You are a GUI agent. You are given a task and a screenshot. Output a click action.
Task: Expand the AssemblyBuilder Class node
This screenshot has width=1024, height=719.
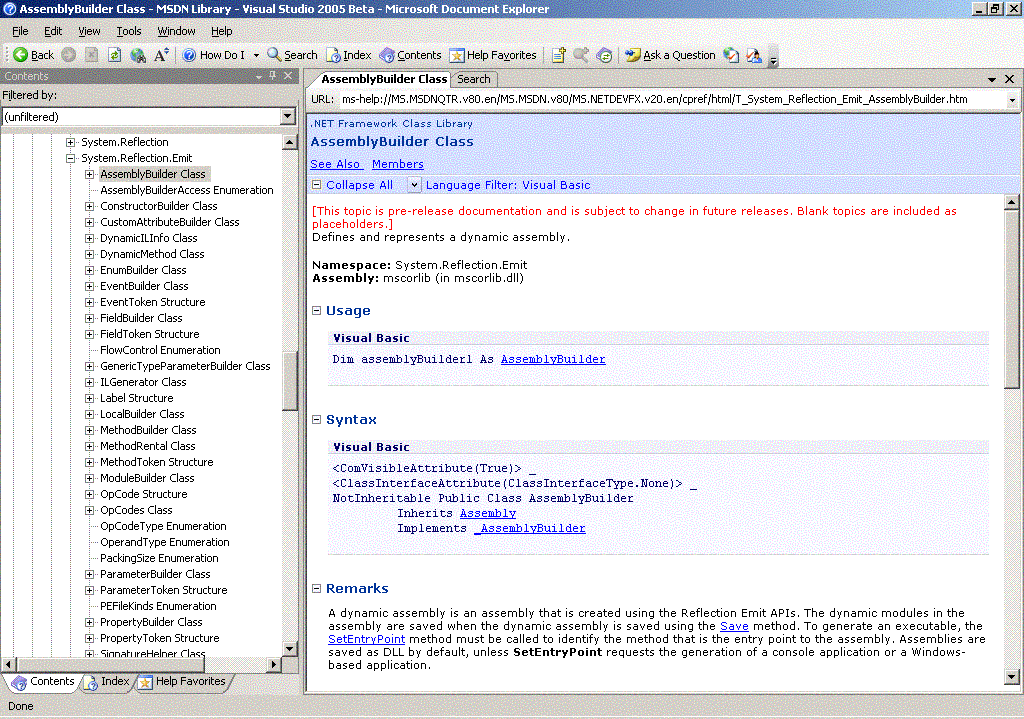click(x=89, y=174)
